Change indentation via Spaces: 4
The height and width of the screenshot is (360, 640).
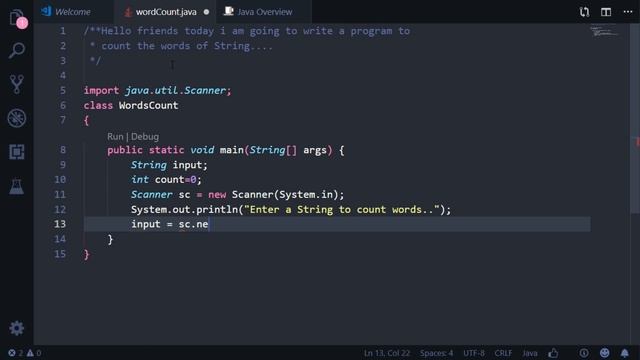(436, 353)
